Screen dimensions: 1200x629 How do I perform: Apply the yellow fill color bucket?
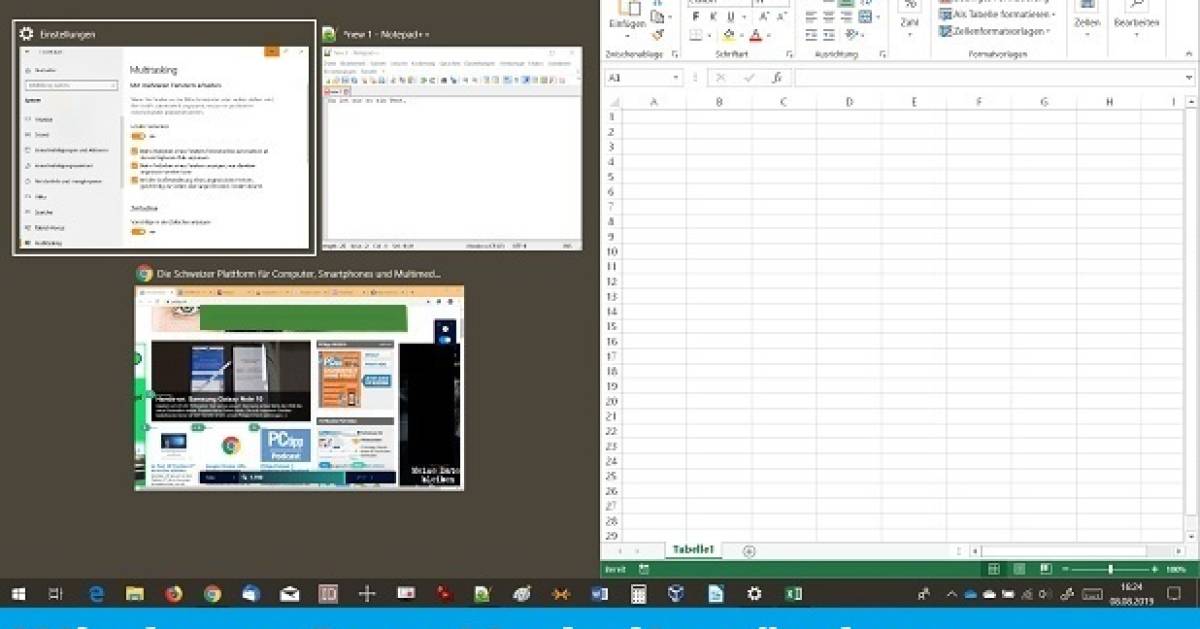728,35
